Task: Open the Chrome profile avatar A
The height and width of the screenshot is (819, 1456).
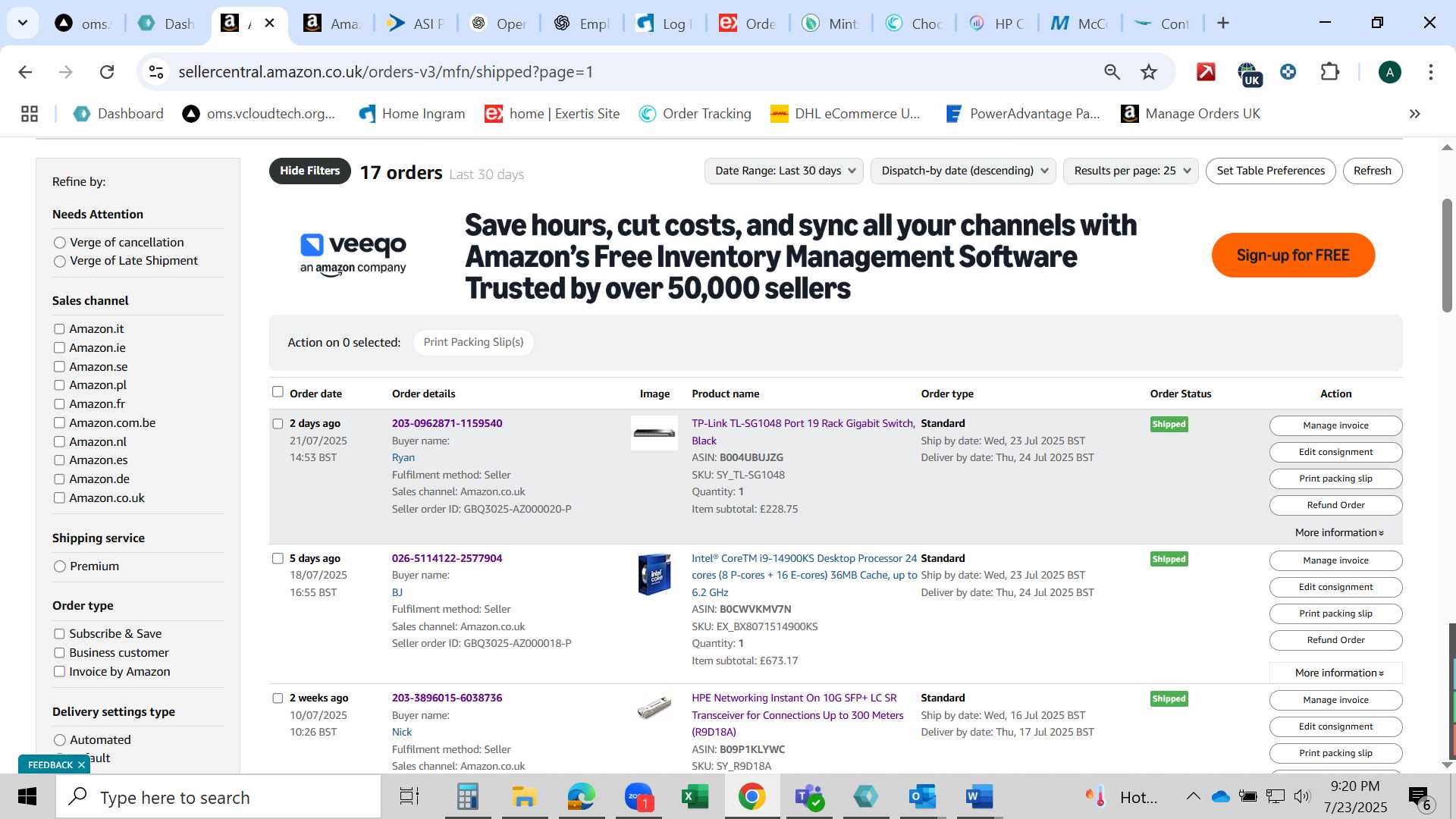Action: [1389, 72]
